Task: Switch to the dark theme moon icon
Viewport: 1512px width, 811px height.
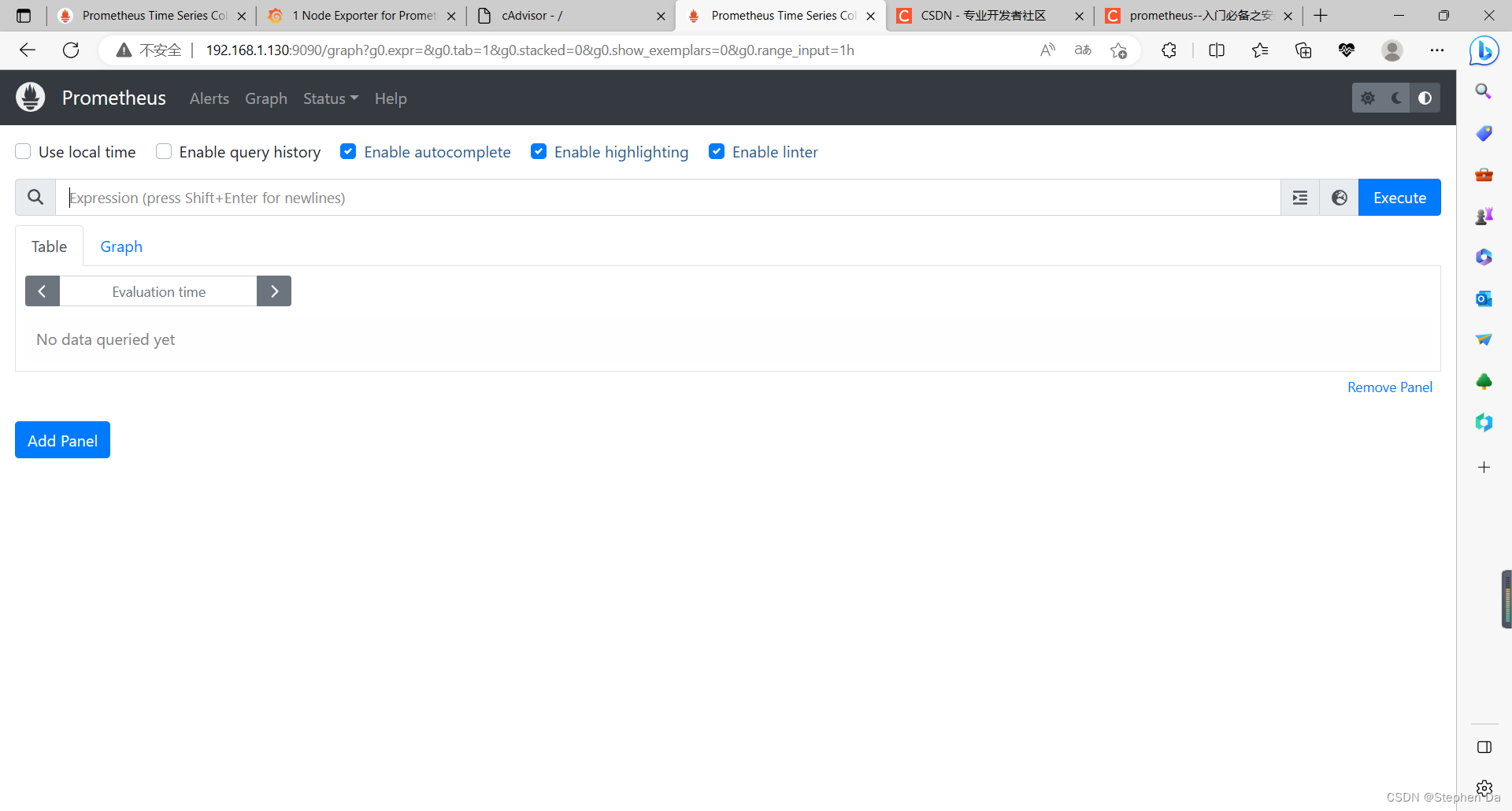Action: [1396, 98]
